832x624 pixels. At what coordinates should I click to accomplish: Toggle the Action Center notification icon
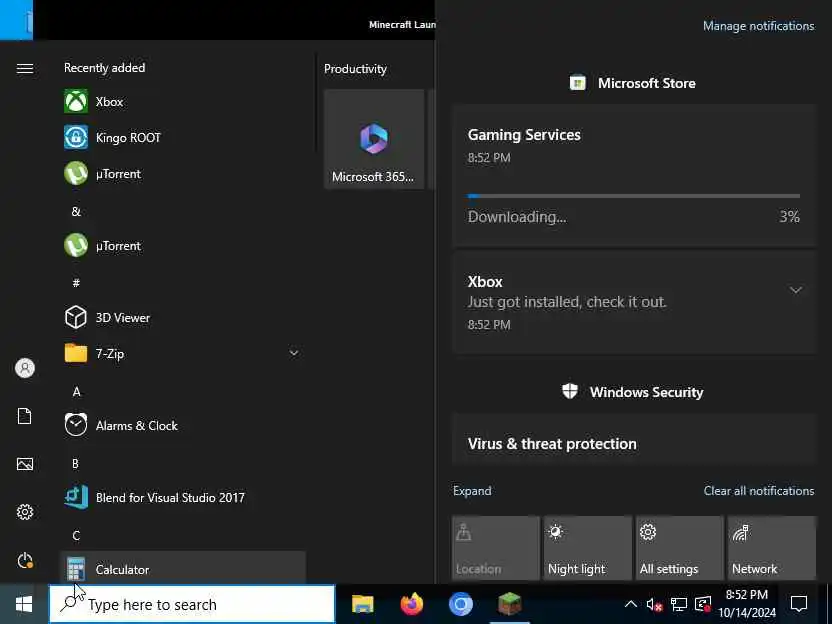tap(799, 604)
